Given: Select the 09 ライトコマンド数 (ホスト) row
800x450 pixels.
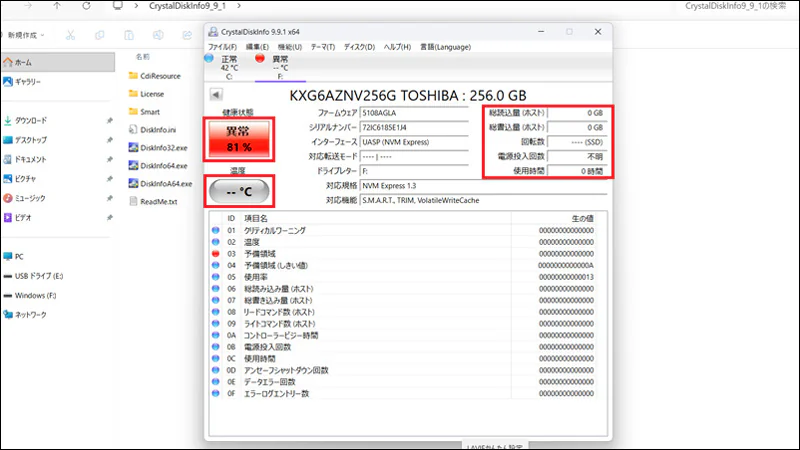Looking at the screenshot, I should 403,323.
